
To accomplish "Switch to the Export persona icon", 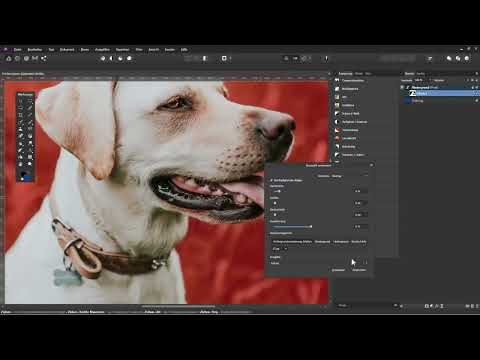I will pyautogui.click(x=43, y=59).
